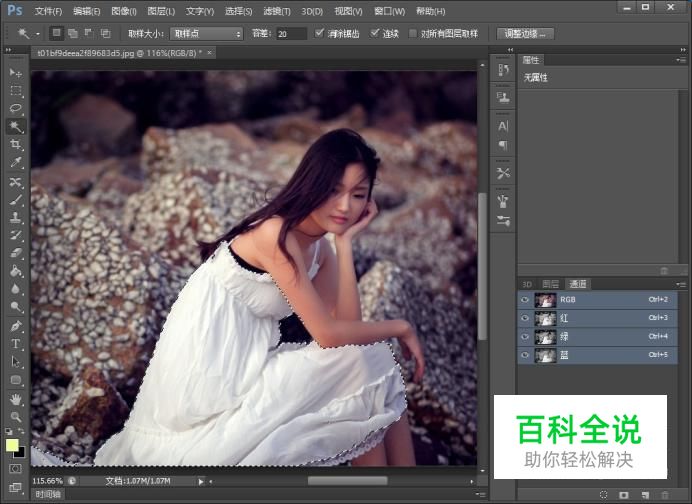
Task: Toggle the 消除锯齿 anti-alias checkbox
Action: [319, 33]
